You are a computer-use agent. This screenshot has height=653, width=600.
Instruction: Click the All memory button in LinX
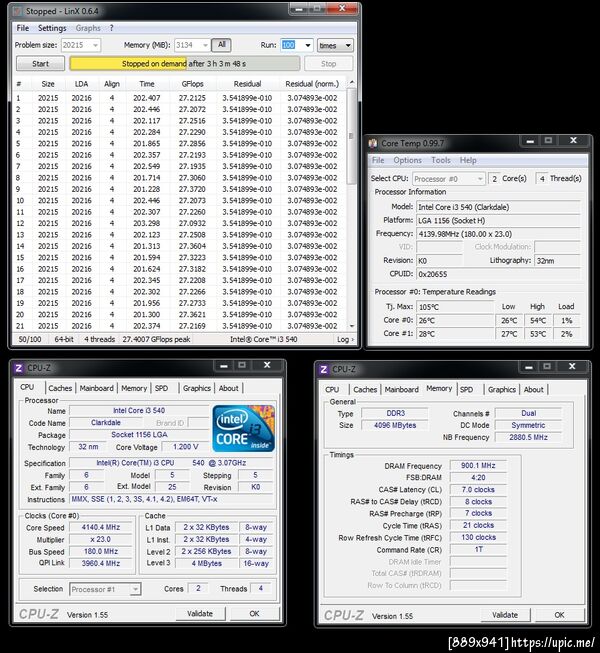click(222, 45)
